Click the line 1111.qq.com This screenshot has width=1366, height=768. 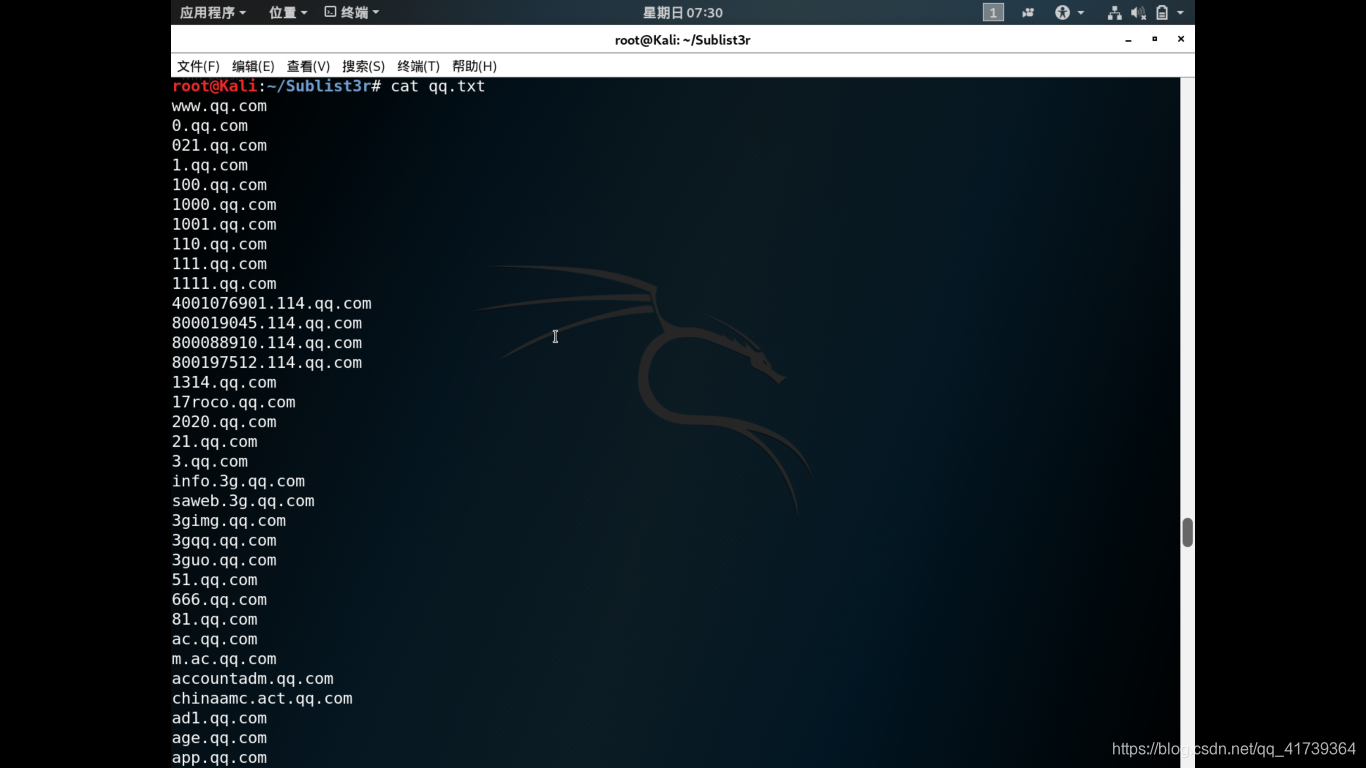(224, 284)
